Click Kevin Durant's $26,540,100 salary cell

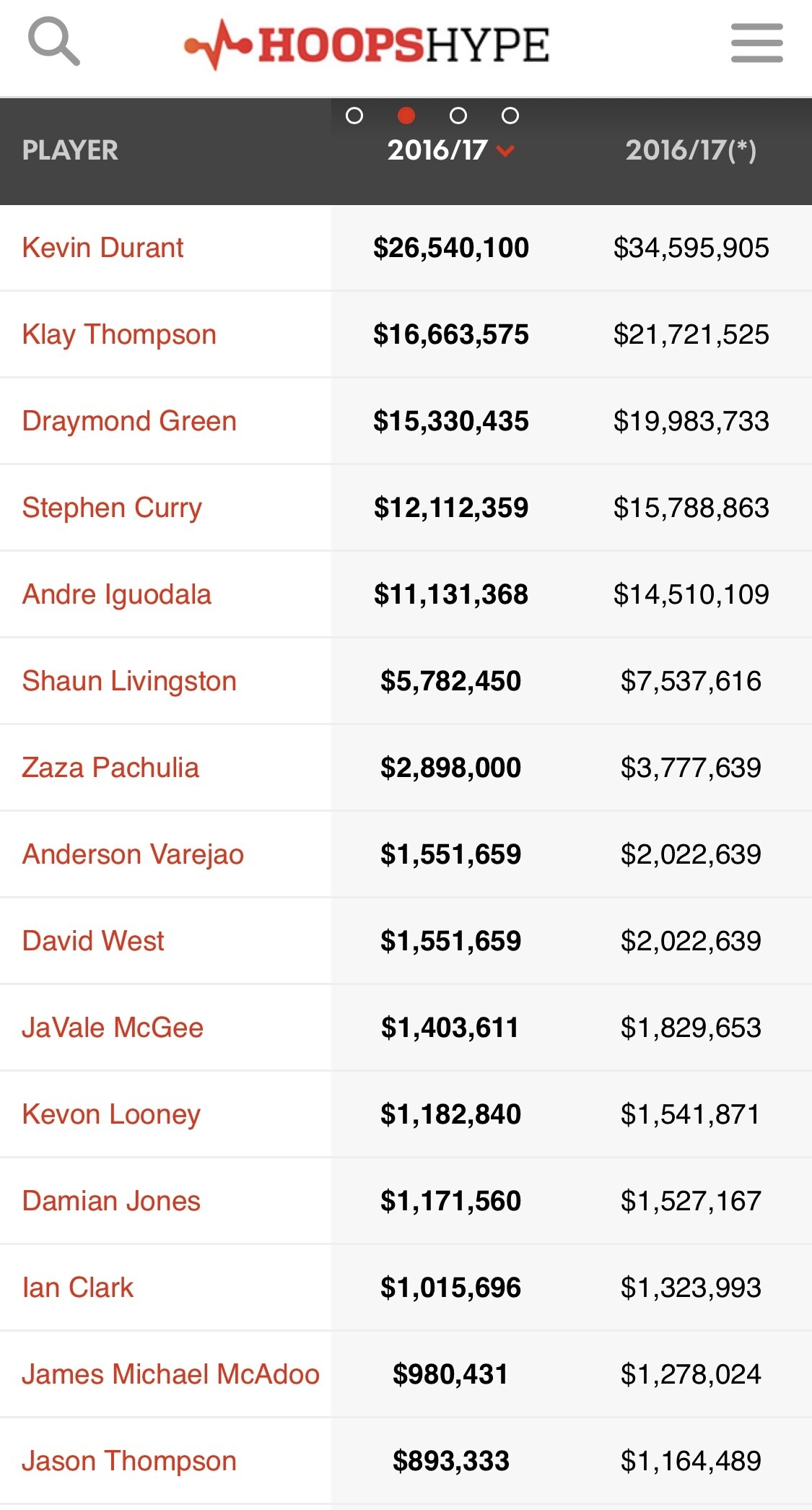[451, 248]
